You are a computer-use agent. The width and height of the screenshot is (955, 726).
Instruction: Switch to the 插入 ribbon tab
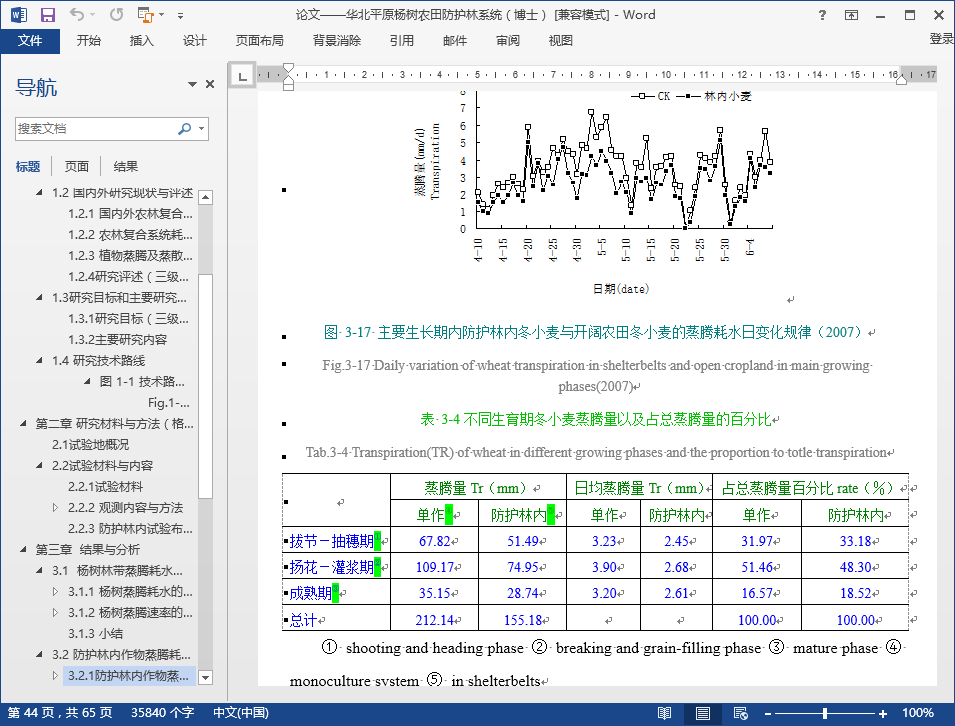click(141, 41)
